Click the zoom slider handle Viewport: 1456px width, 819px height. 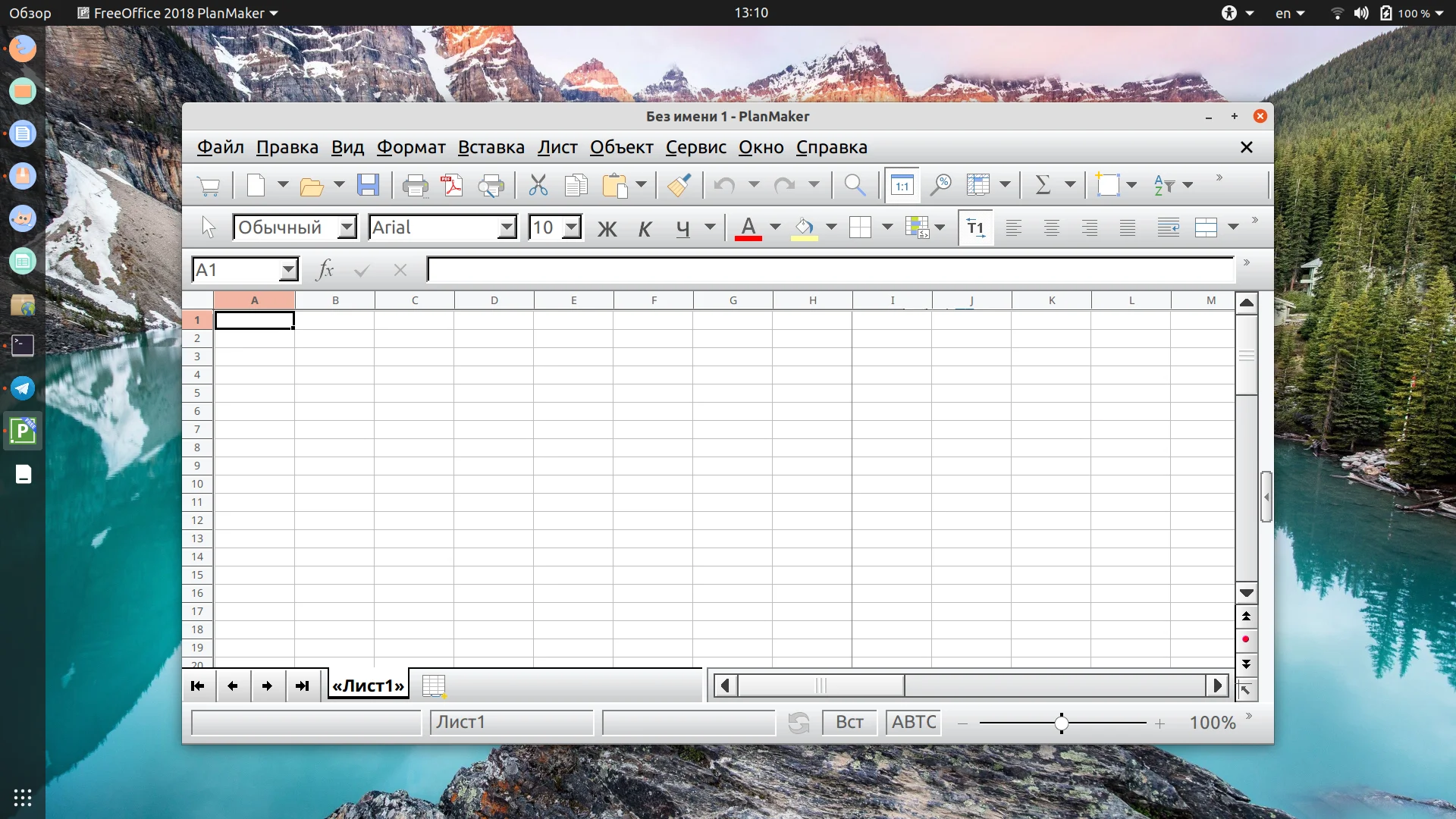[1062, 723]
